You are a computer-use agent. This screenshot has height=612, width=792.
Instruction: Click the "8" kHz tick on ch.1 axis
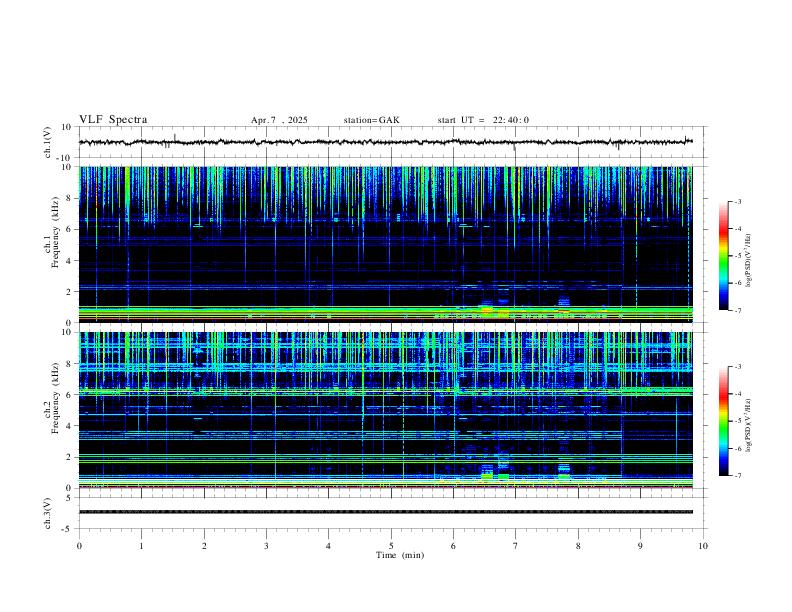click(x=70, y=198)
